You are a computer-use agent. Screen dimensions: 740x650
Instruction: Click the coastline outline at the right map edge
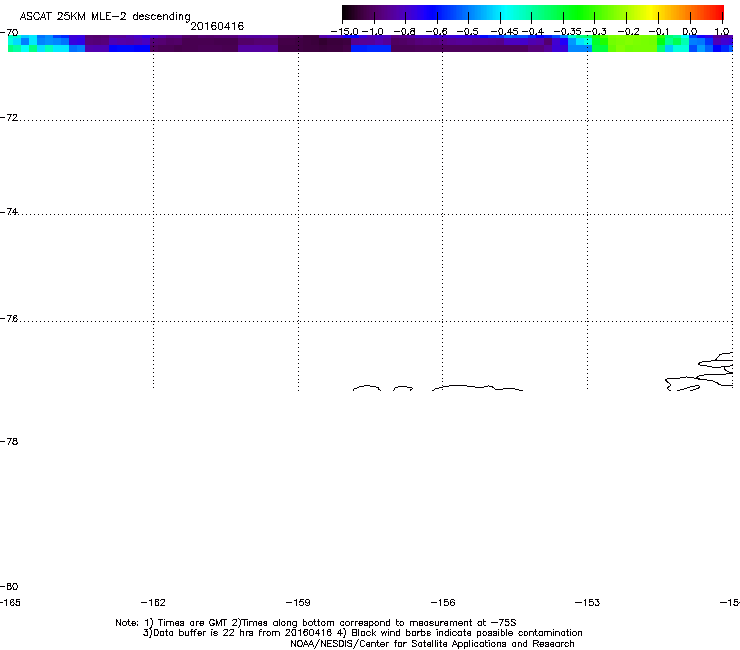coord(700,371)
